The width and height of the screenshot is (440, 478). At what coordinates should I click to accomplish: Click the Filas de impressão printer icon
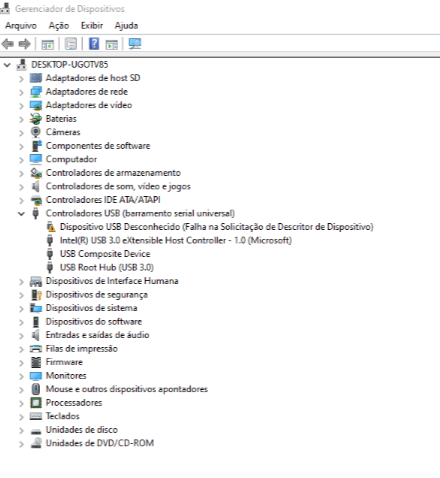click(x=36, y=349)
